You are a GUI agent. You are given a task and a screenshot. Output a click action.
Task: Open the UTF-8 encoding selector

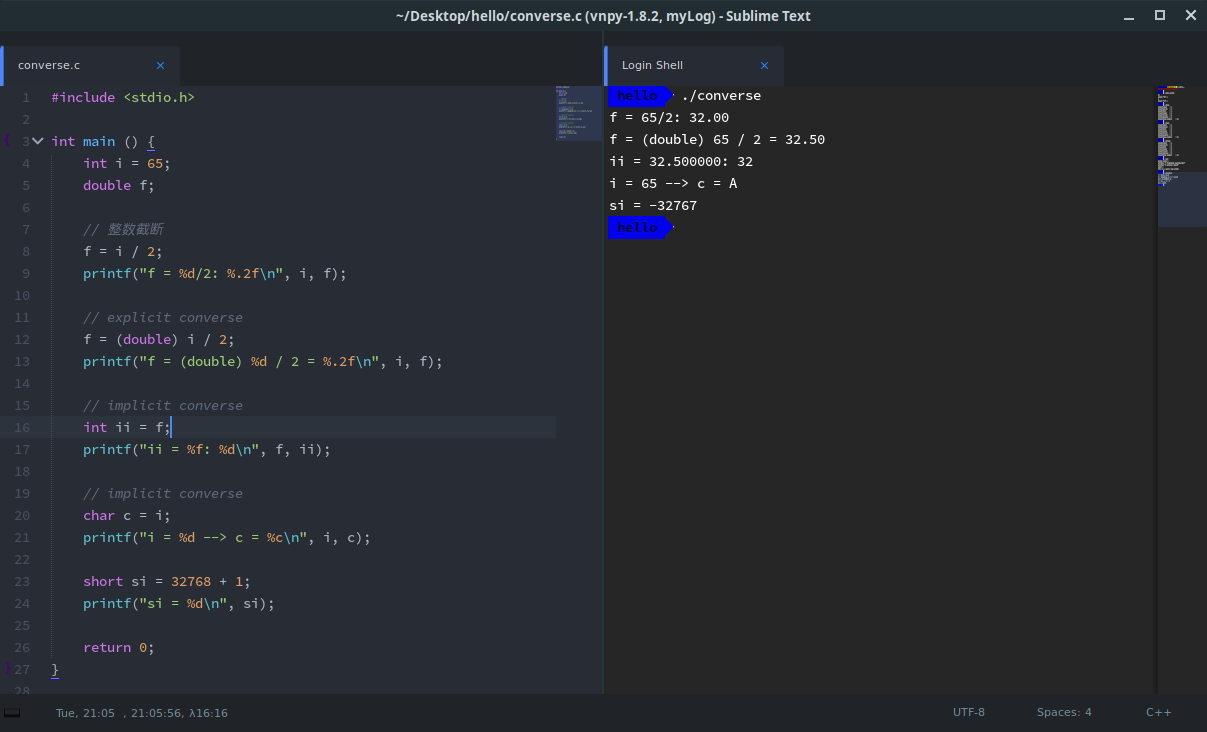968,712
